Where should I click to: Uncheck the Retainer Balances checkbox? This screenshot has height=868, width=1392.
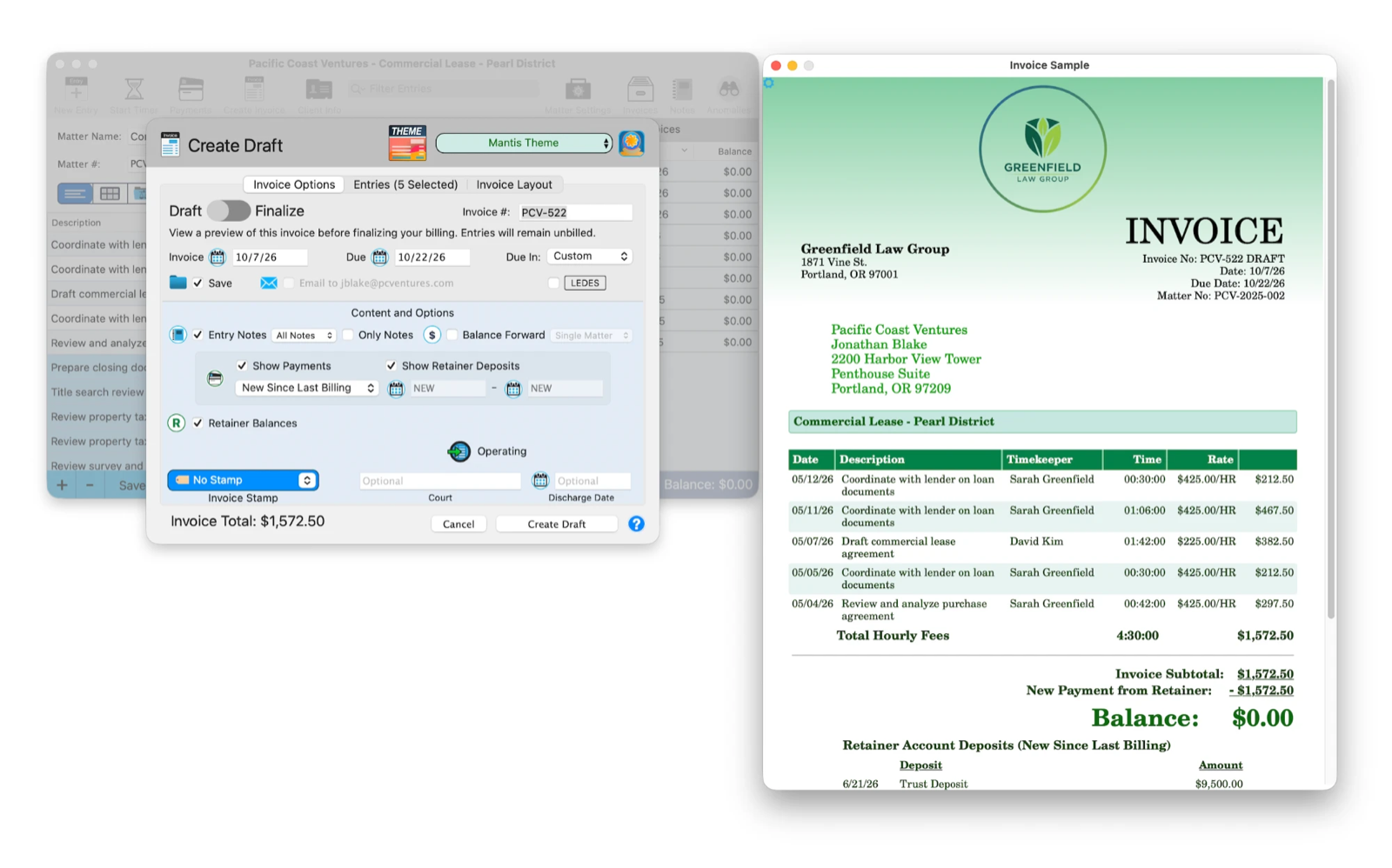[x=197, y=424]
